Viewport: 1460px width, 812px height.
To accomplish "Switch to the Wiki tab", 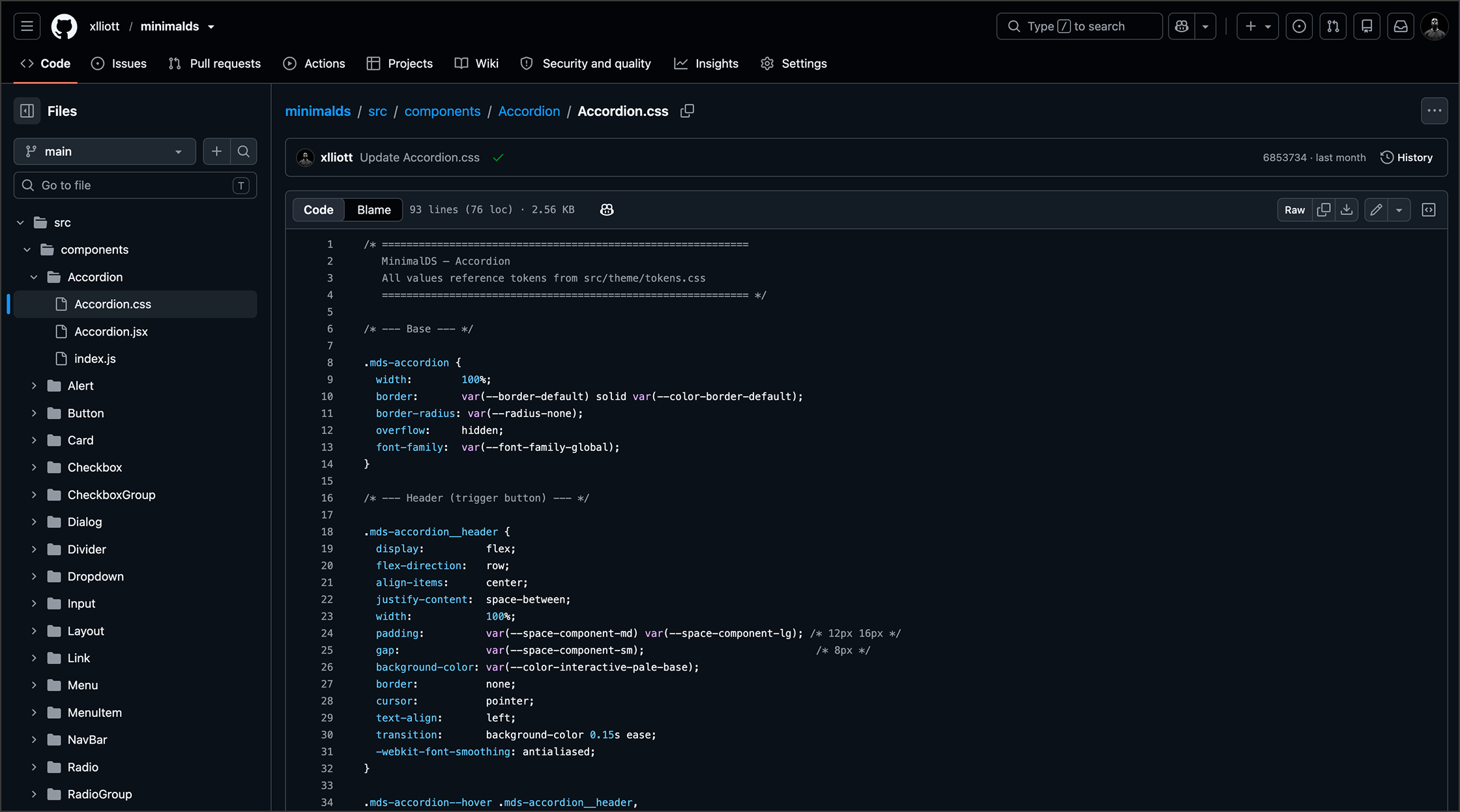I will click(x=476, y=63).
